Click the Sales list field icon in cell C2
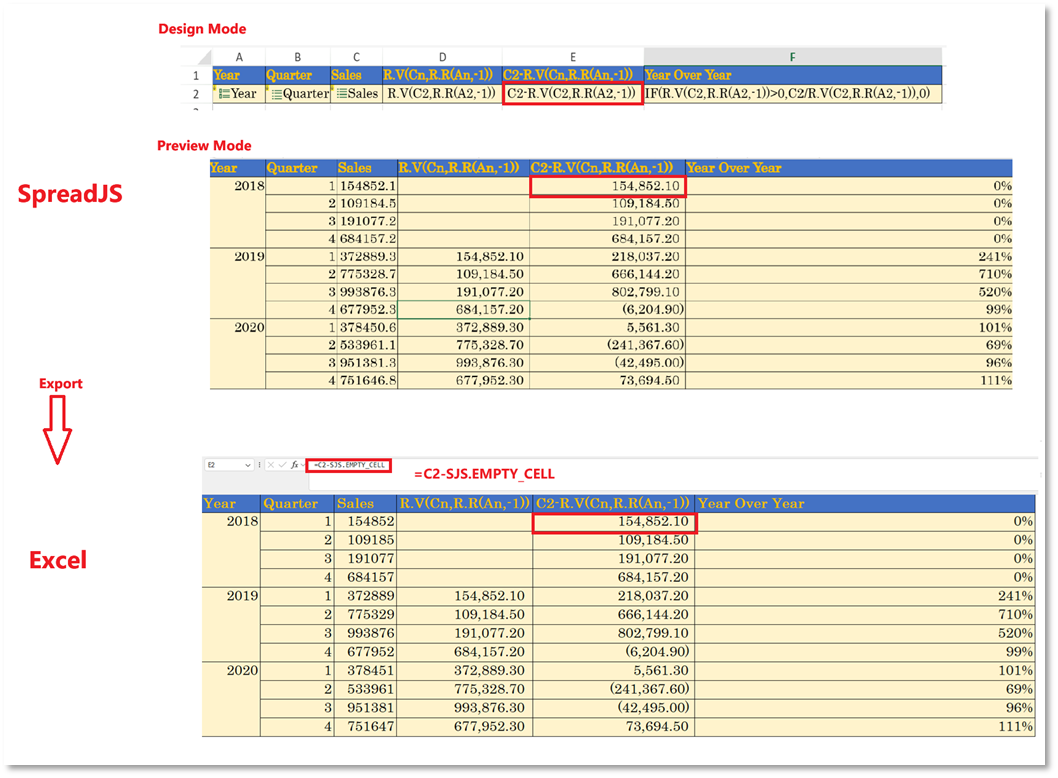Screen dimensions: 1058x778 [x=342, y=94]
